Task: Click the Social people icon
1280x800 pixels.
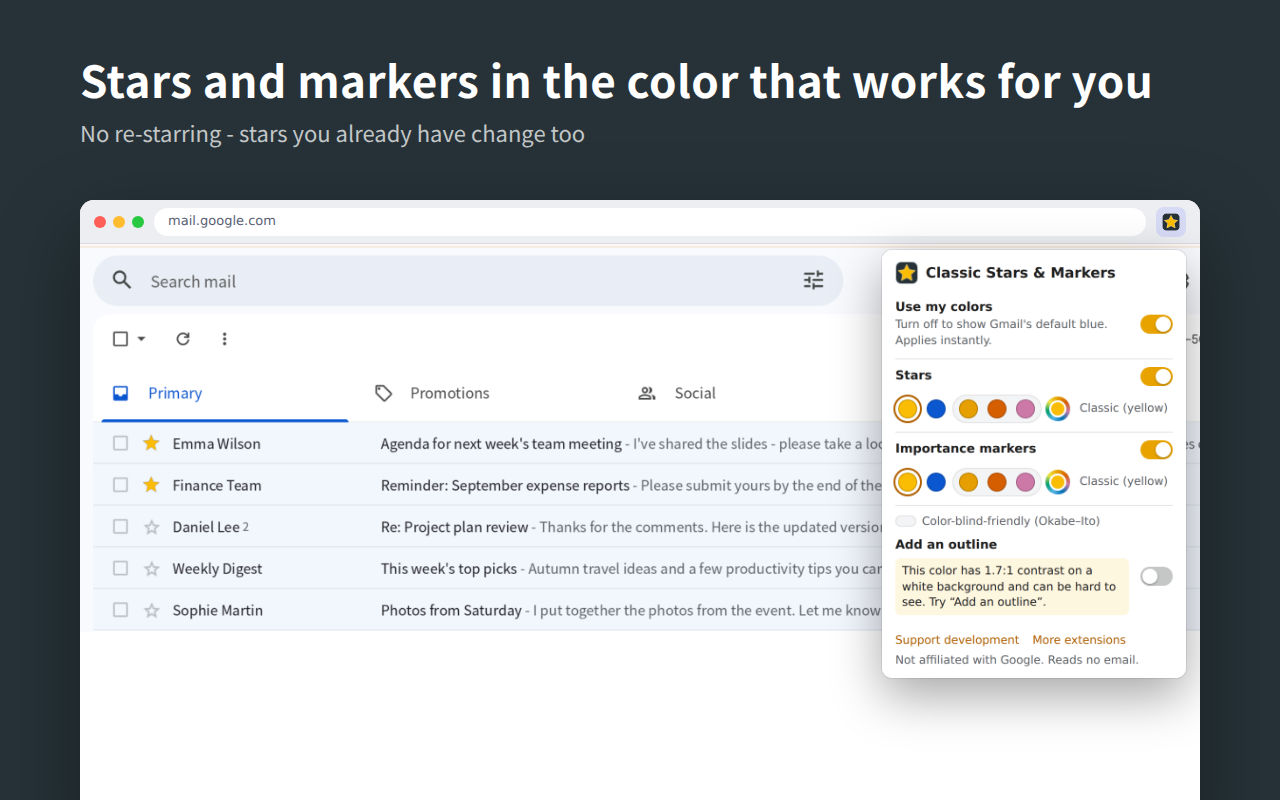Action: 647,393
